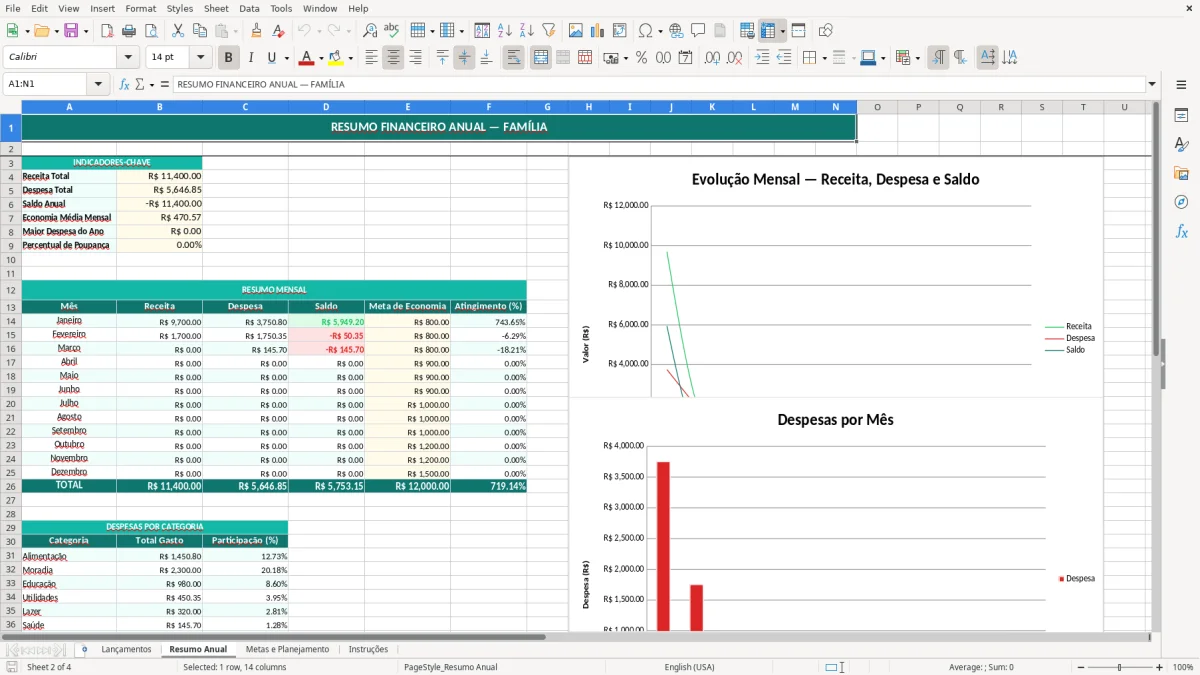Toggle Align Right

415,58
